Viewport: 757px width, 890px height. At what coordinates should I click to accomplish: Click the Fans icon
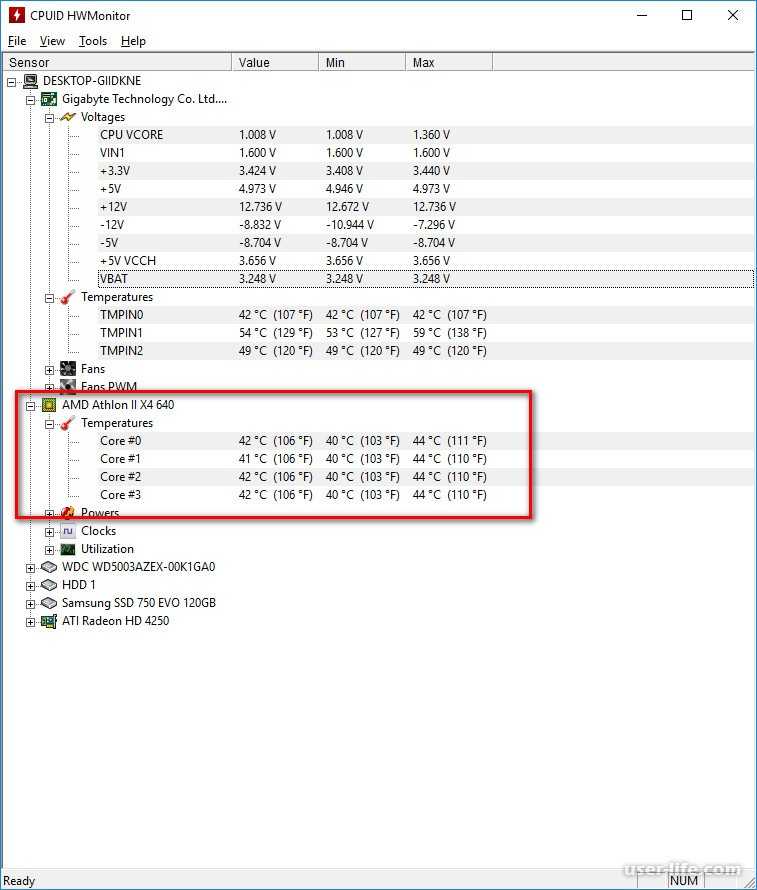click(68, 369)
